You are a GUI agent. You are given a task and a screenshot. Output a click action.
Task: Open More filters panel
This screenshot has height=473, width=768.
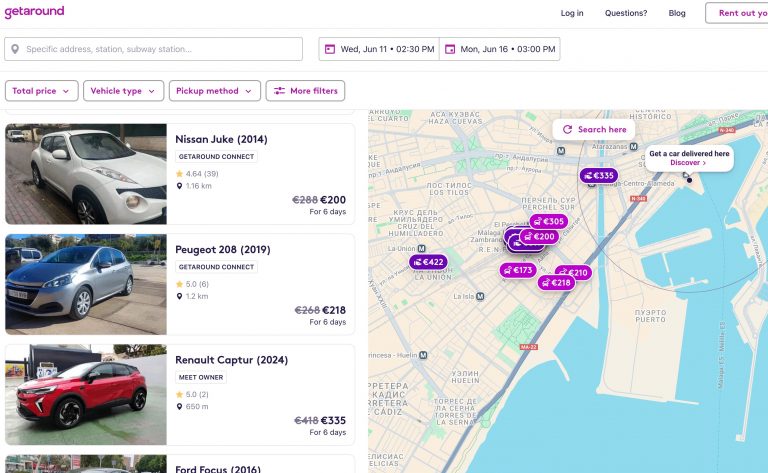(x=305, y=91)
